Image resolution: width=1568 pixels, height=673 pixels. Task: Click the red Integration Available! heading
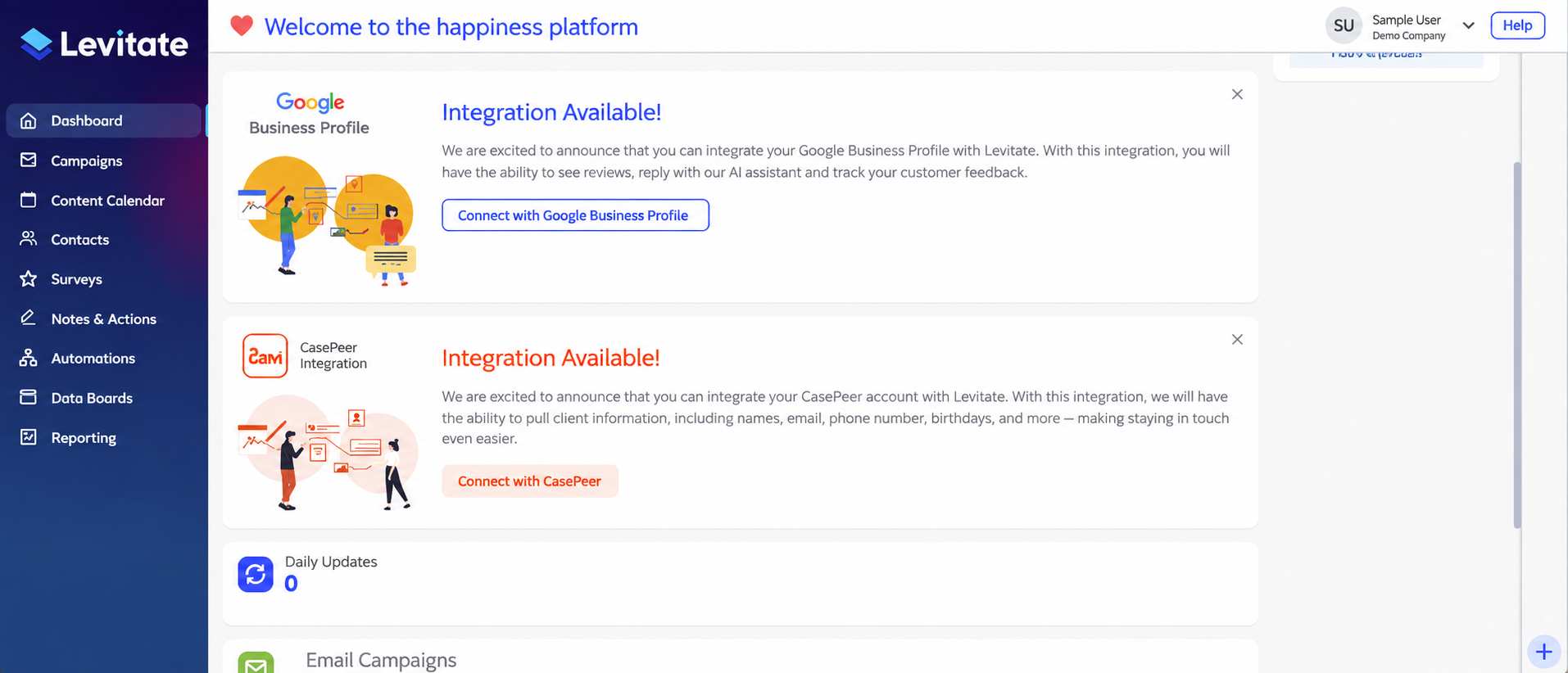[551, 358]
